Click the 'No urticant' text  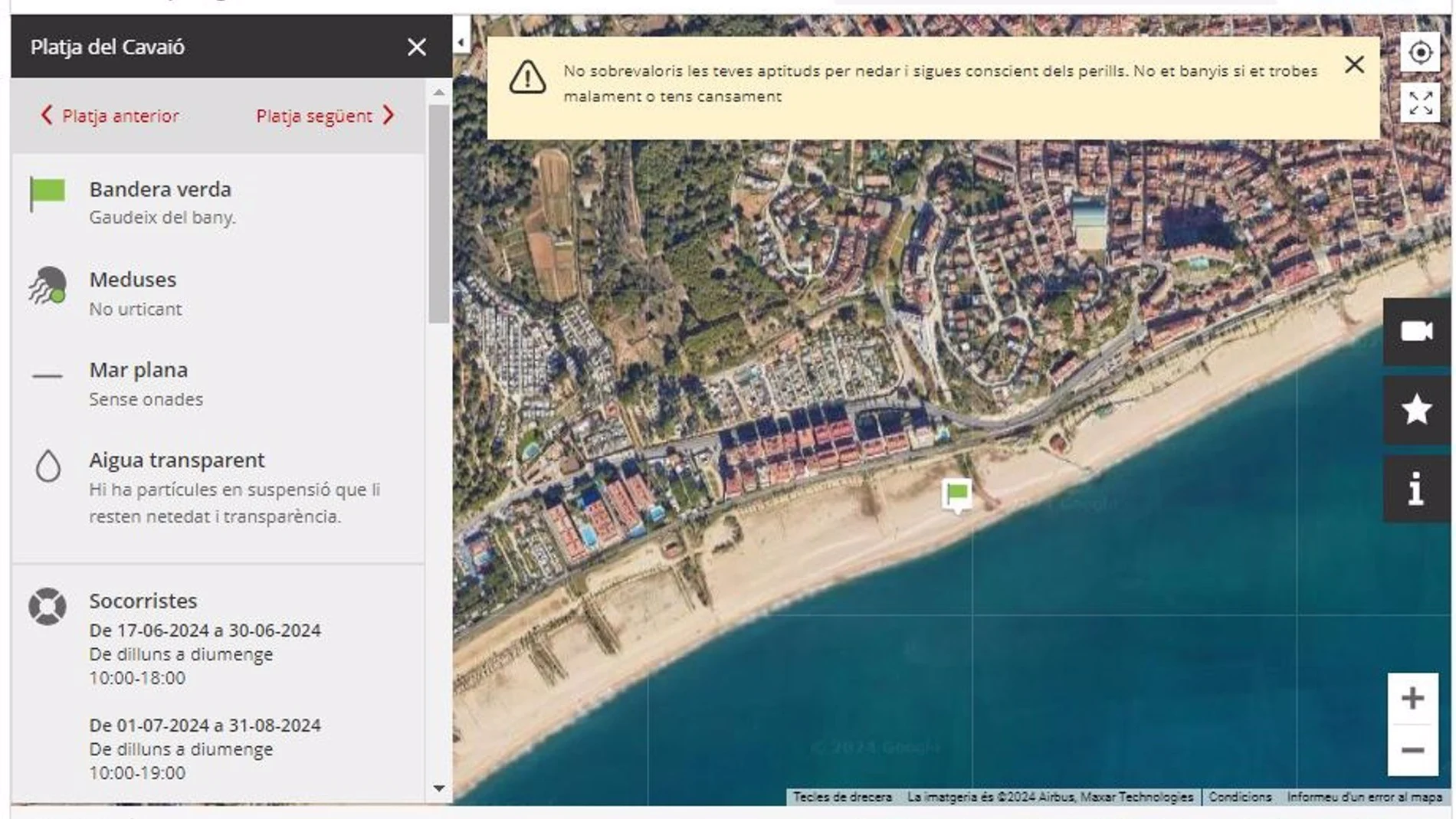pyautogui.click(x=136, y=309)
